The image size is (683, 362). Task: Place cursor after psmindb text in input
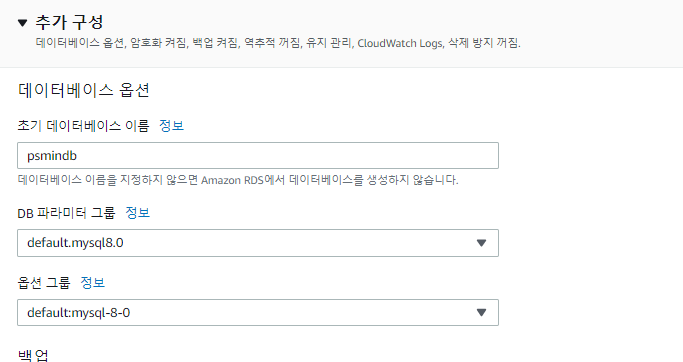[x=78, y=156]
